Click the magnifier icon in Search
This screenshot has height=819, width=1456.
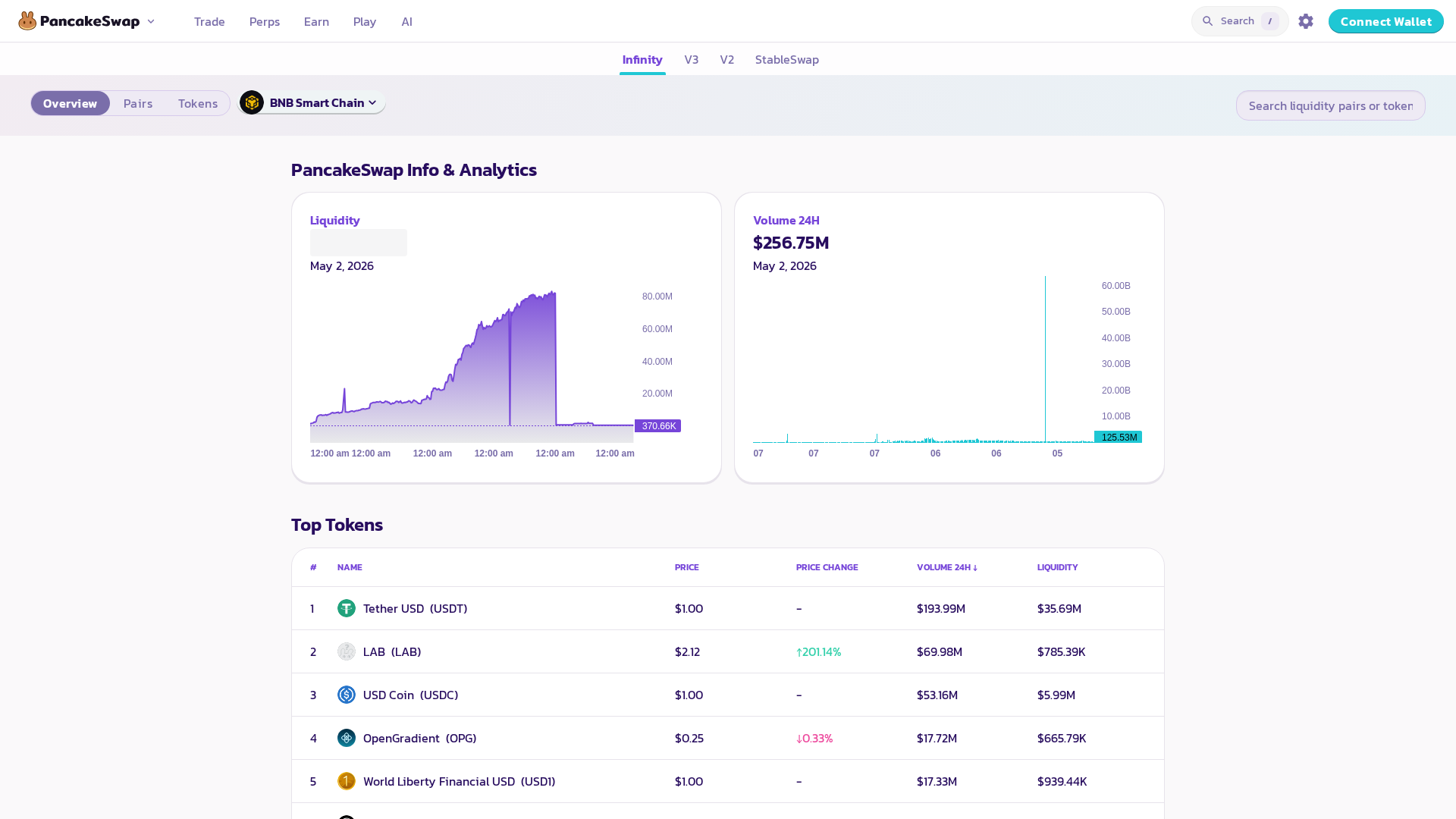tap(1208, 21)
